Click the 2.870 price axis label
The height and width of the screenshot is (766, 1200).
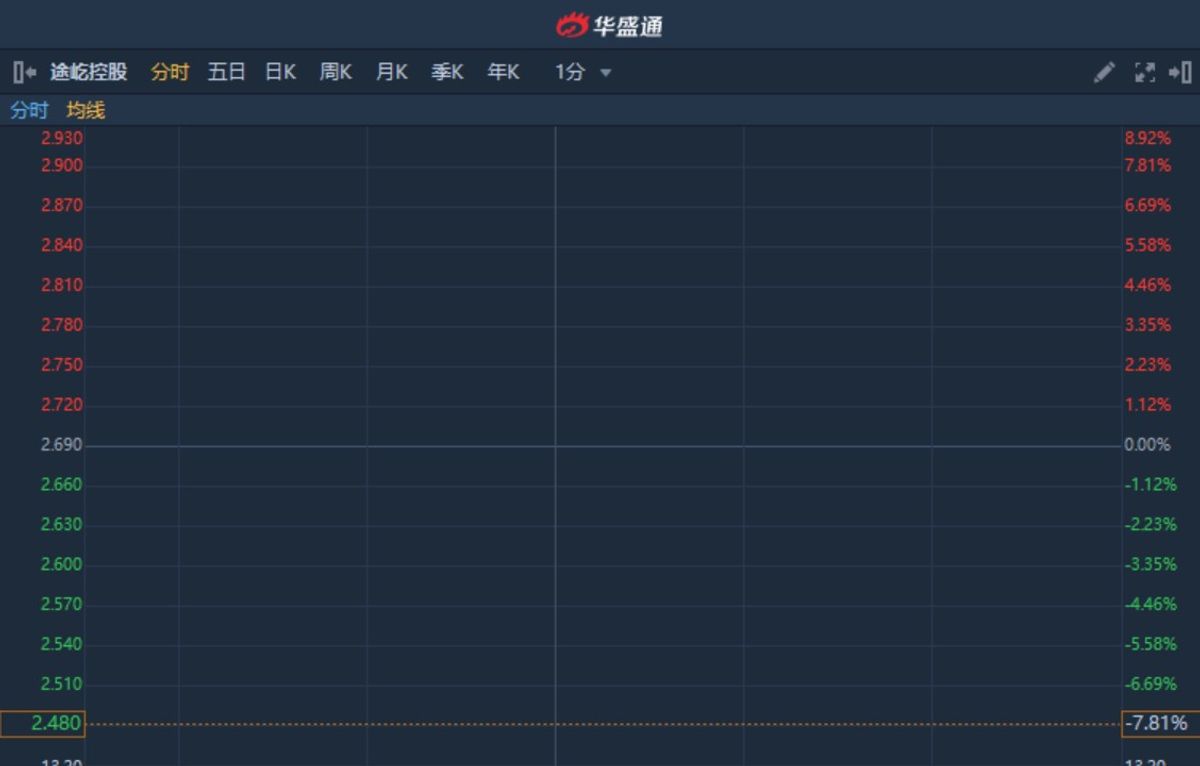[x=62, y=205]
